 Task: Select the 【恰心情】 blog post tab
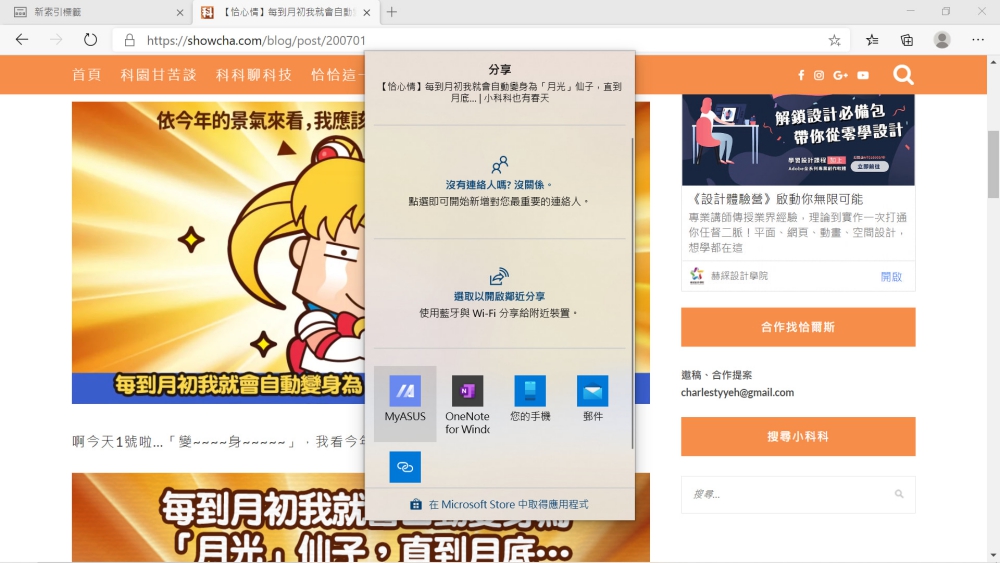(x=286, y=12)
